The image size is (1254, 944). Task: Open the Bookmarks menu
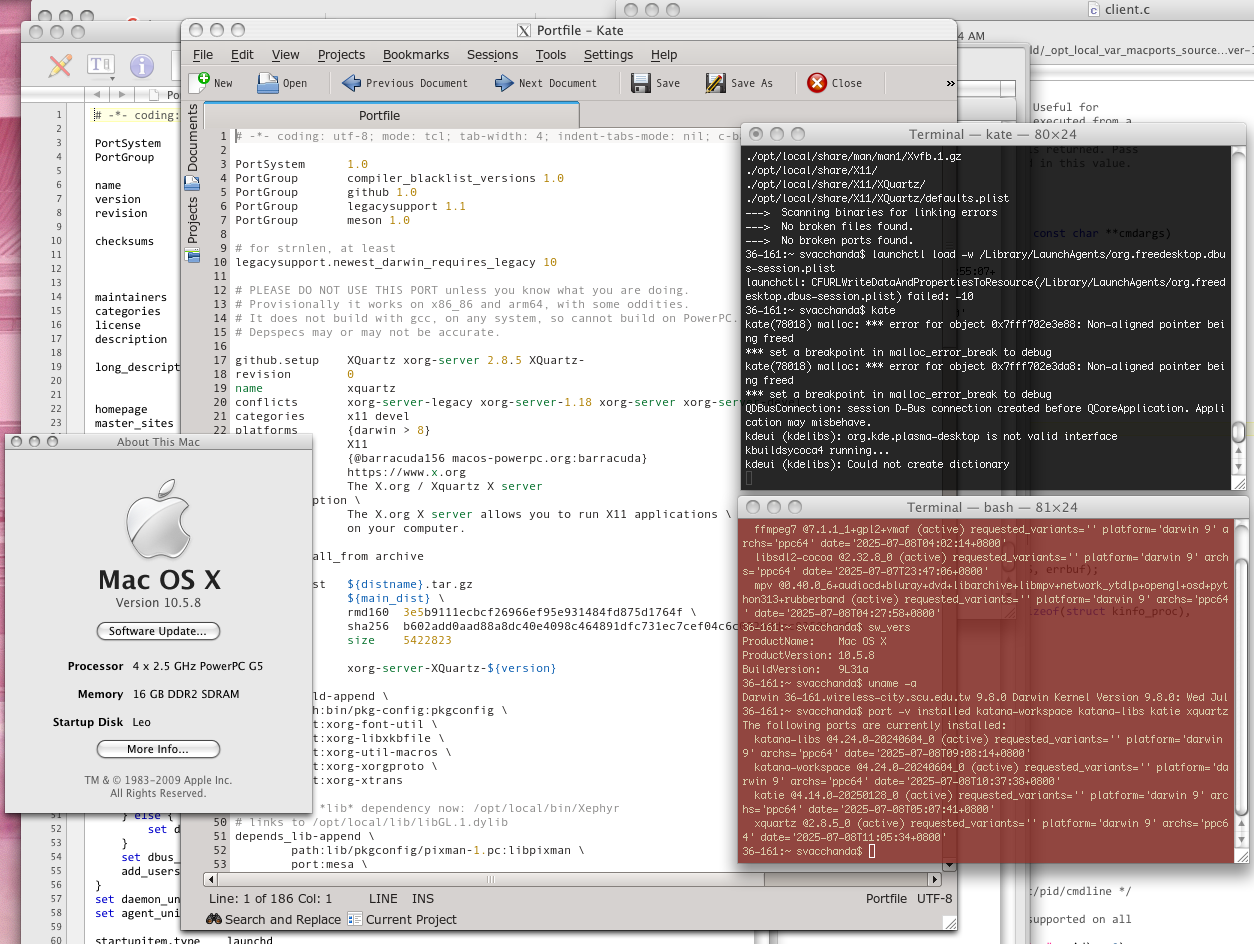(416, 55)
